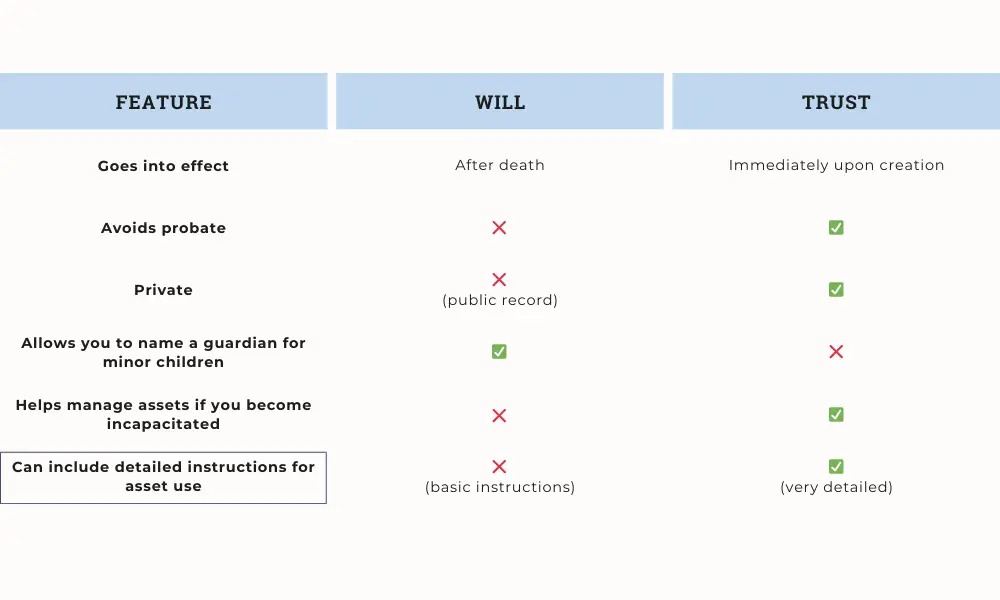The image size is (1000, 600).
Task: Click the red X in Trust guardian row
Action: [836, 352]
